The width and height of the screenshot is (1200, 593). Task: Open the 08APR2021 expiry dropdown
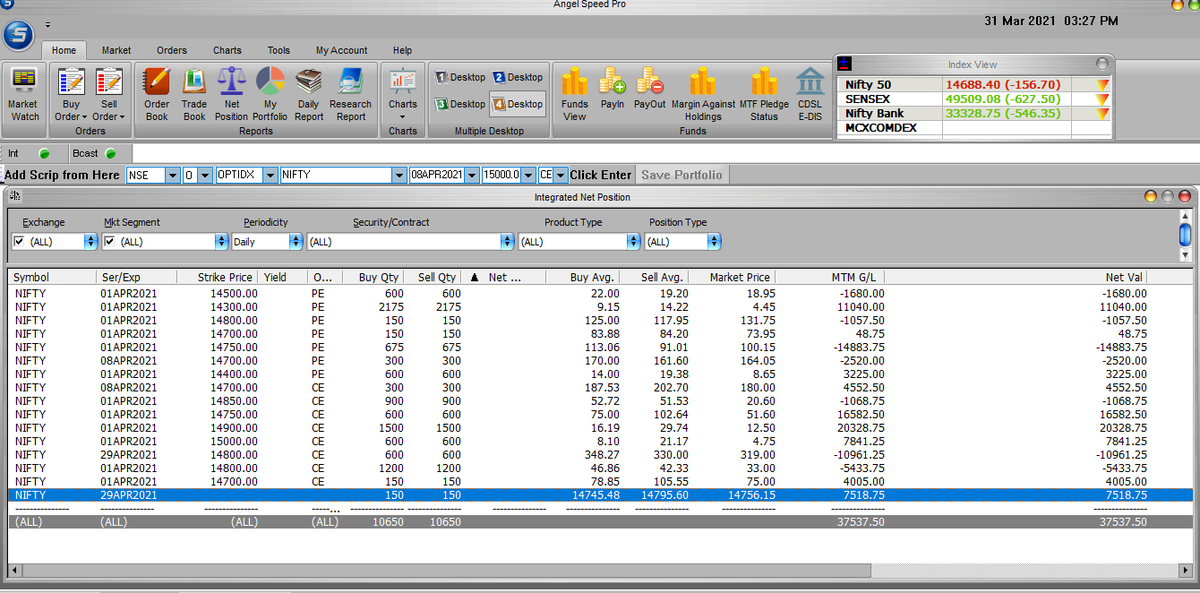point(472,175)
